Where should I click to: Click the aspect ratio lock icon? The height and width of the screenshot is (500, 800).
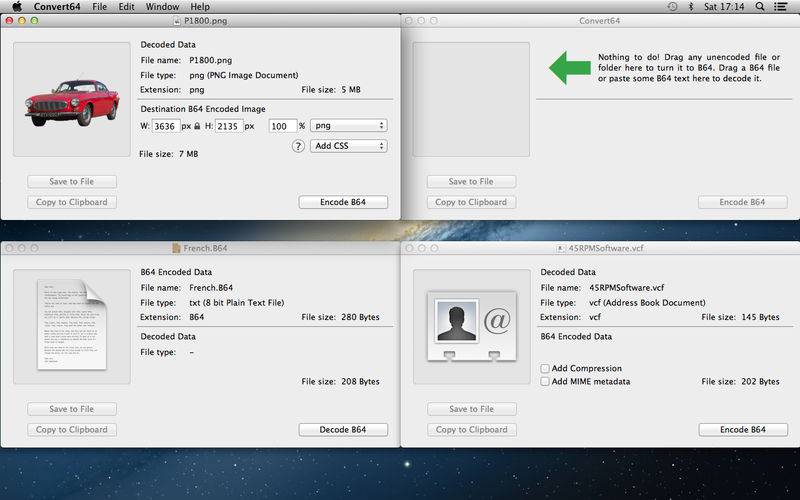[x=198, y=127]
